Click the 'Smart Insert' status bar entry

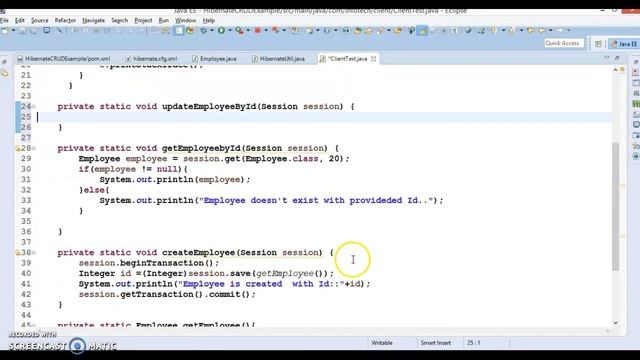(436, 343)
